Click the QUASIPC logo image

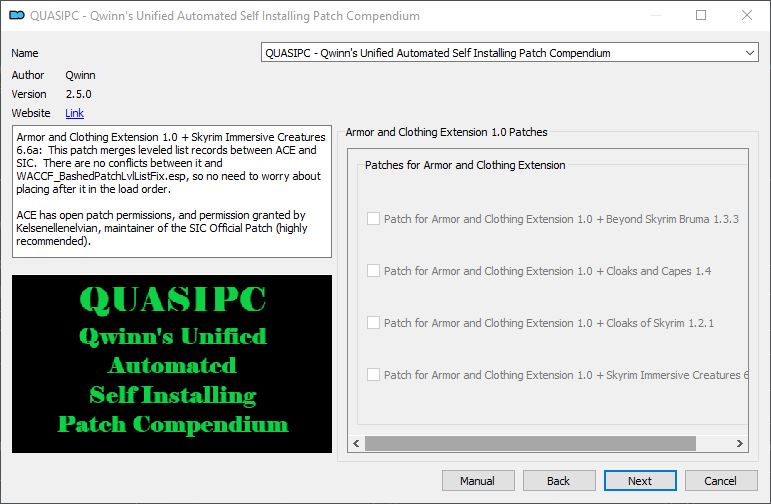pyautogui.click(x=172, y=364)
